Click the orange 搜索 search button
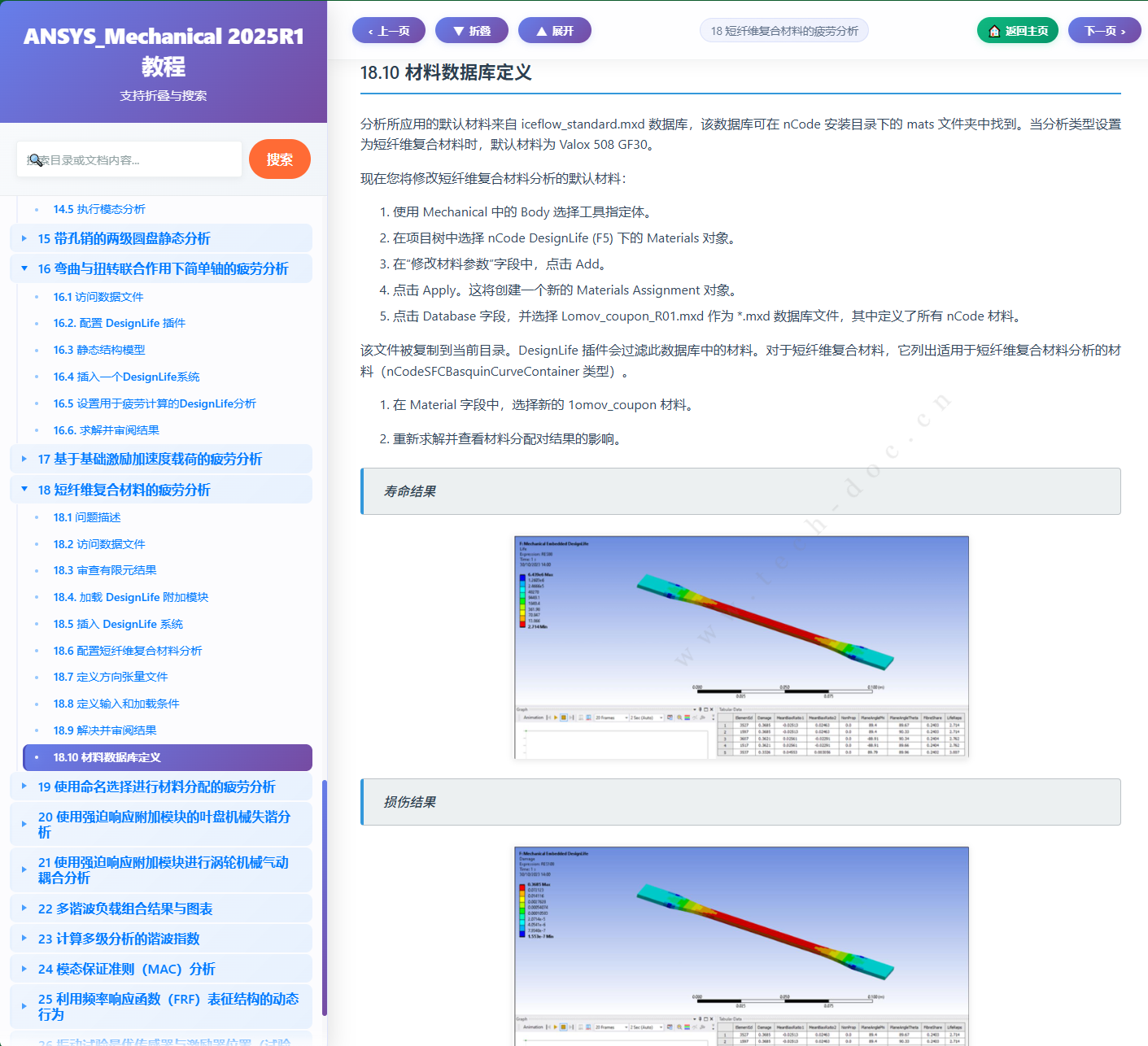1148x1046 pixels. click(x=280, y=159)
